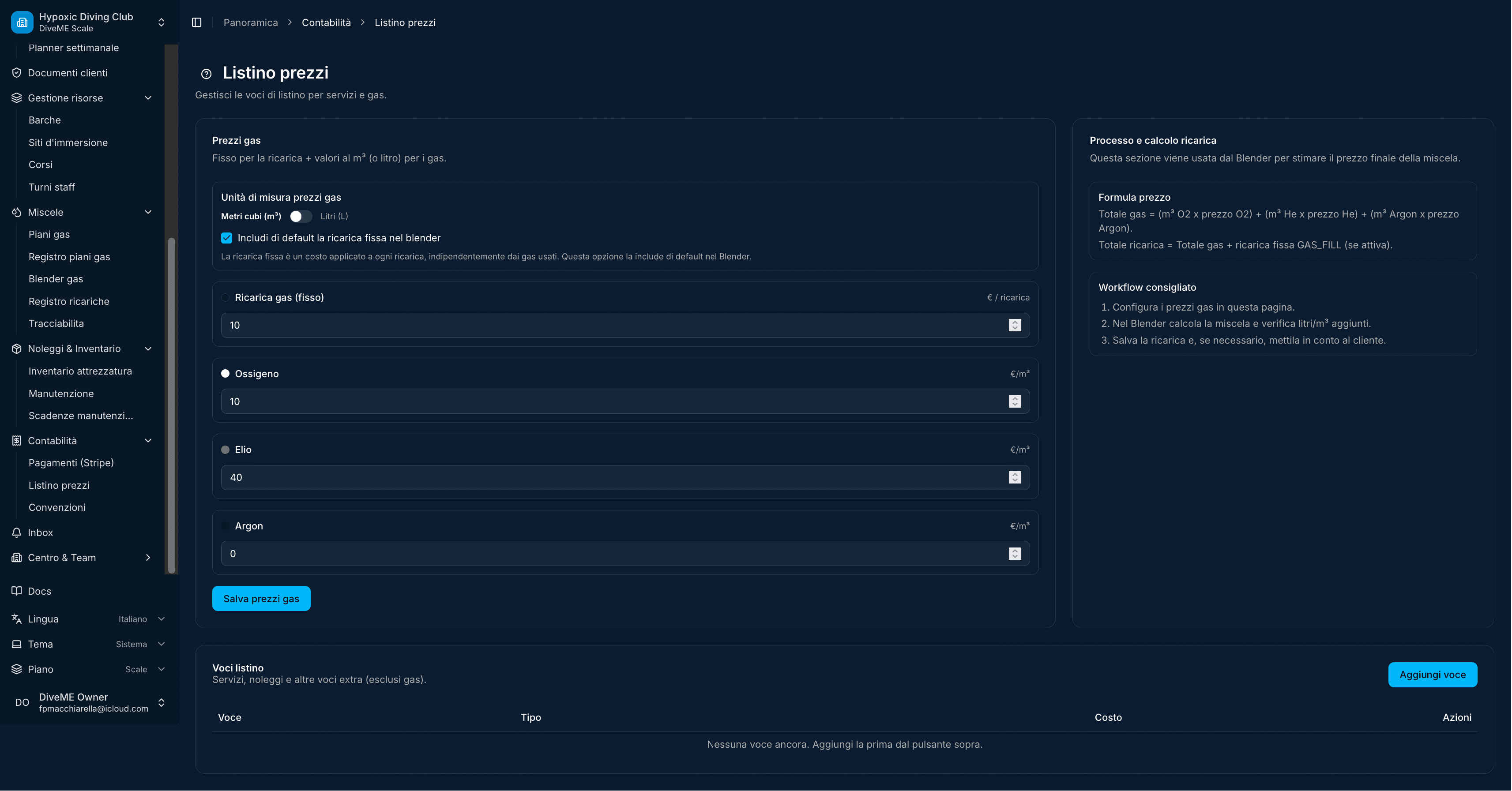1512x791 pixels.
Task: Click the Elio gray color dot
Action: pyautogui.click(x=226, y=450)
